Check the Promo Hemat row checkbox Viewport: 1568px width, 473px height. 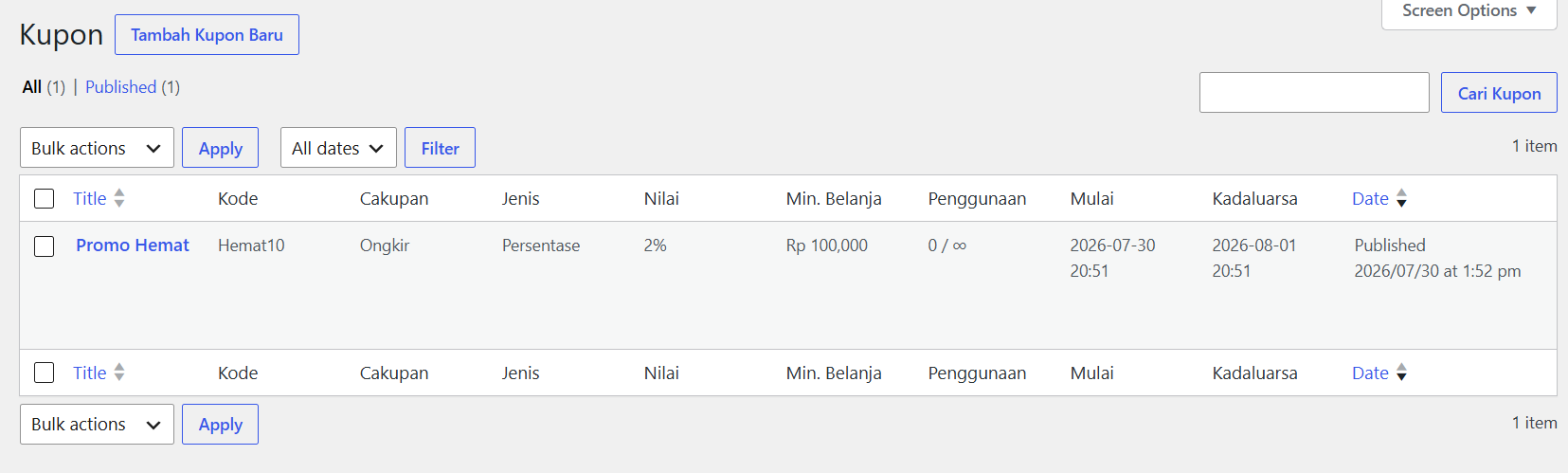coord(45,246)
